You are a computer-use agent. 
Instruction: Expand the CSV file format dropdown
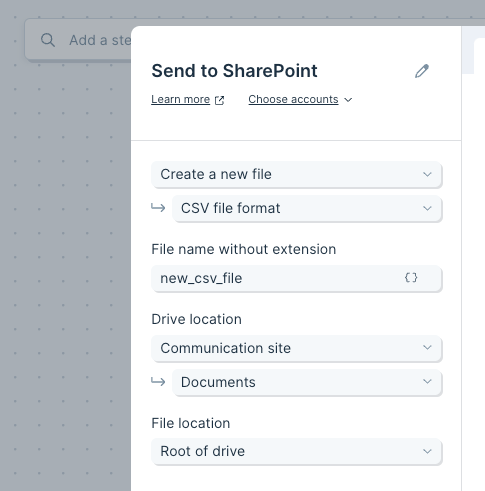(x=307, y=208)
